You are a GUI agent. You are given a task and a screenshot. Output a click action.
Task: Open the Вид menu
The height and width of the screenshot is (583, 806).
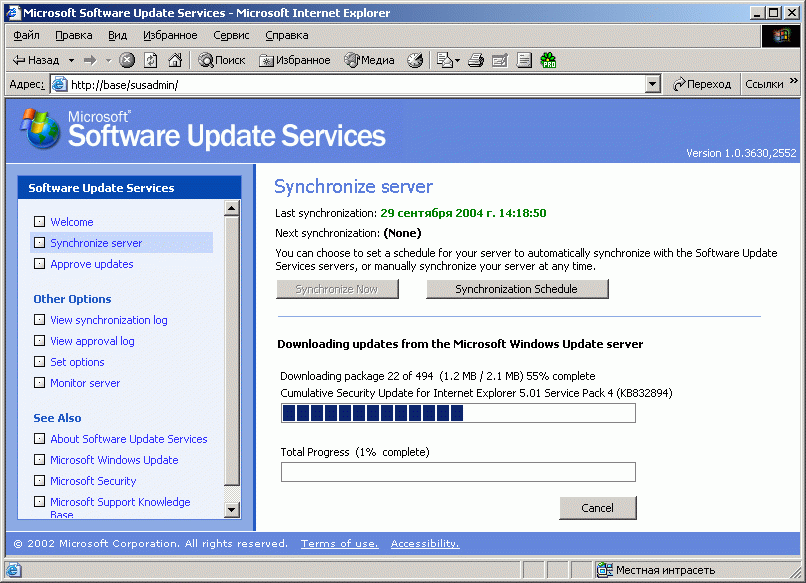(x=117, y=35)
